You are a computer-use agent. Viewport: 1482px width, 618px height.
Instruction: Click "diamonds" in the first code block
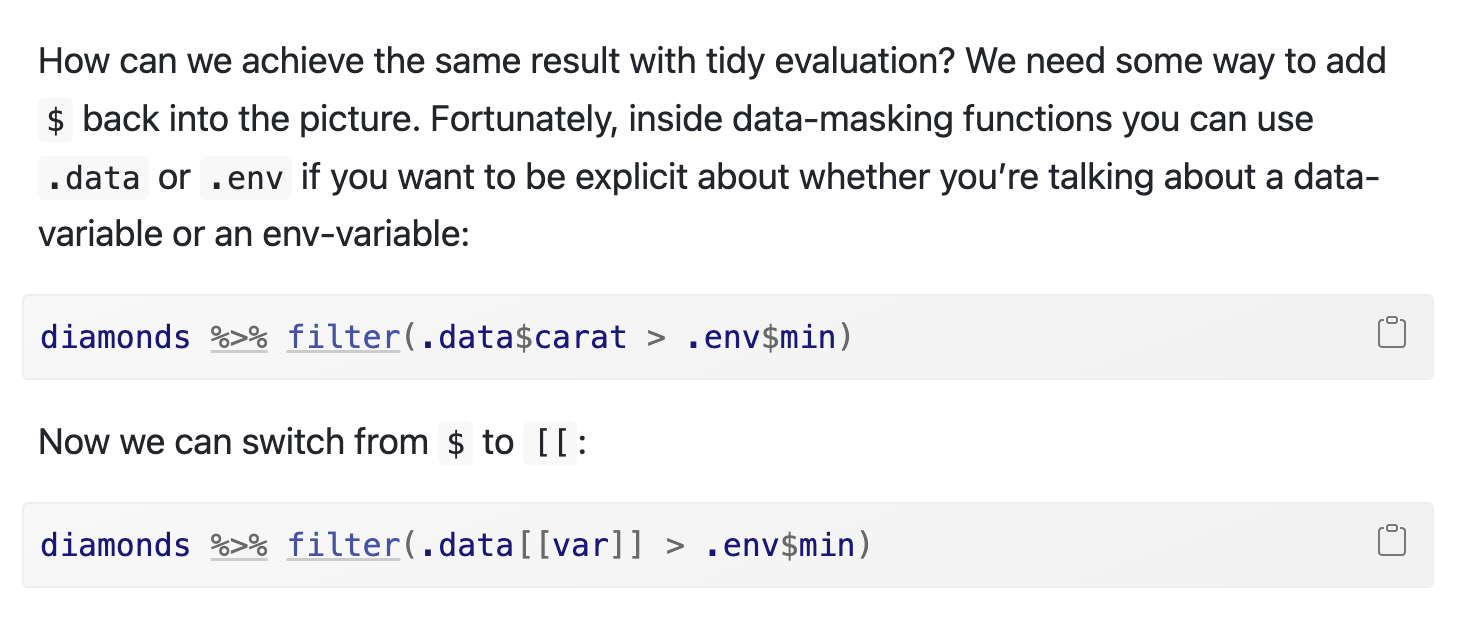point(115,337)
